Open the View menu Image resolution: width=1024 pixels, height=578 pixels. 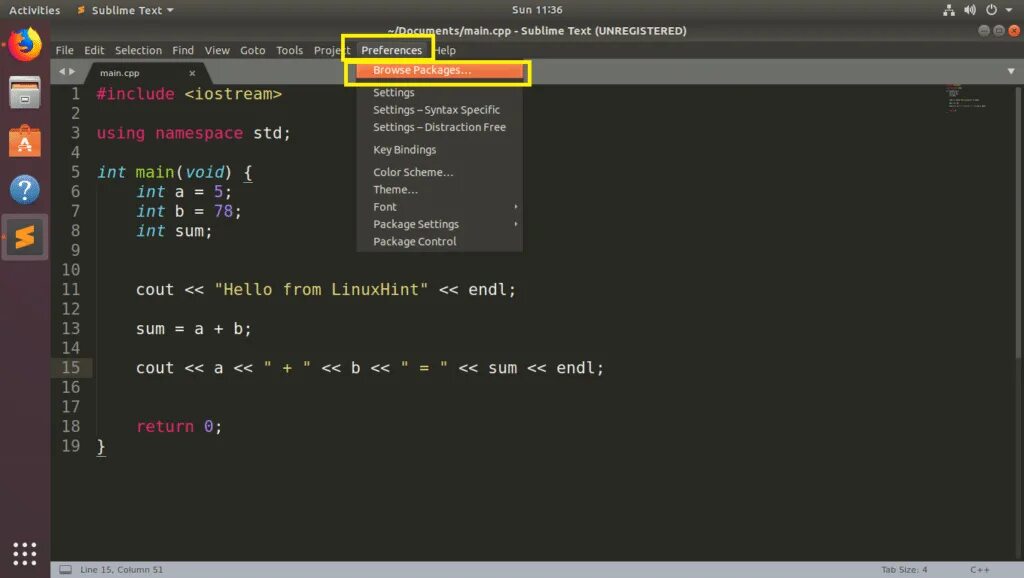point(217,50)
